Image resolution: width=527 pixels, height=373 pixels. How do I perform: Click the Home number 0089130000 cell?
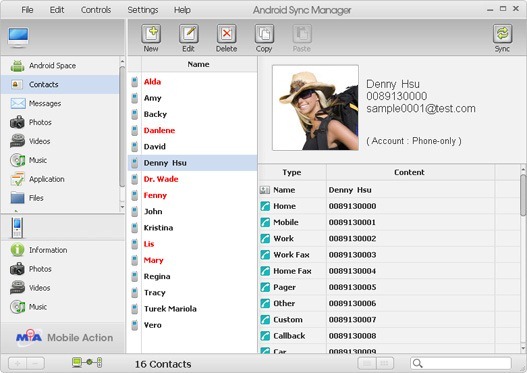410,206
